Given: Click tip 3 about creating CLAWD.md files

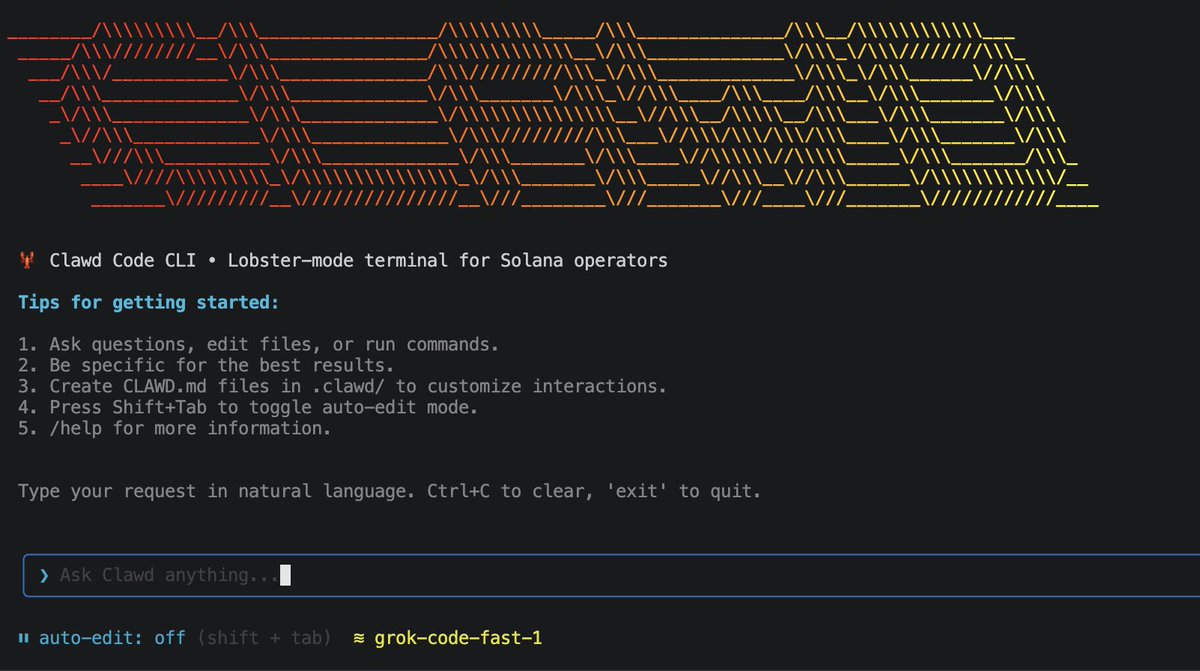Looking at the screenshot, I should (x=342, y=386).
